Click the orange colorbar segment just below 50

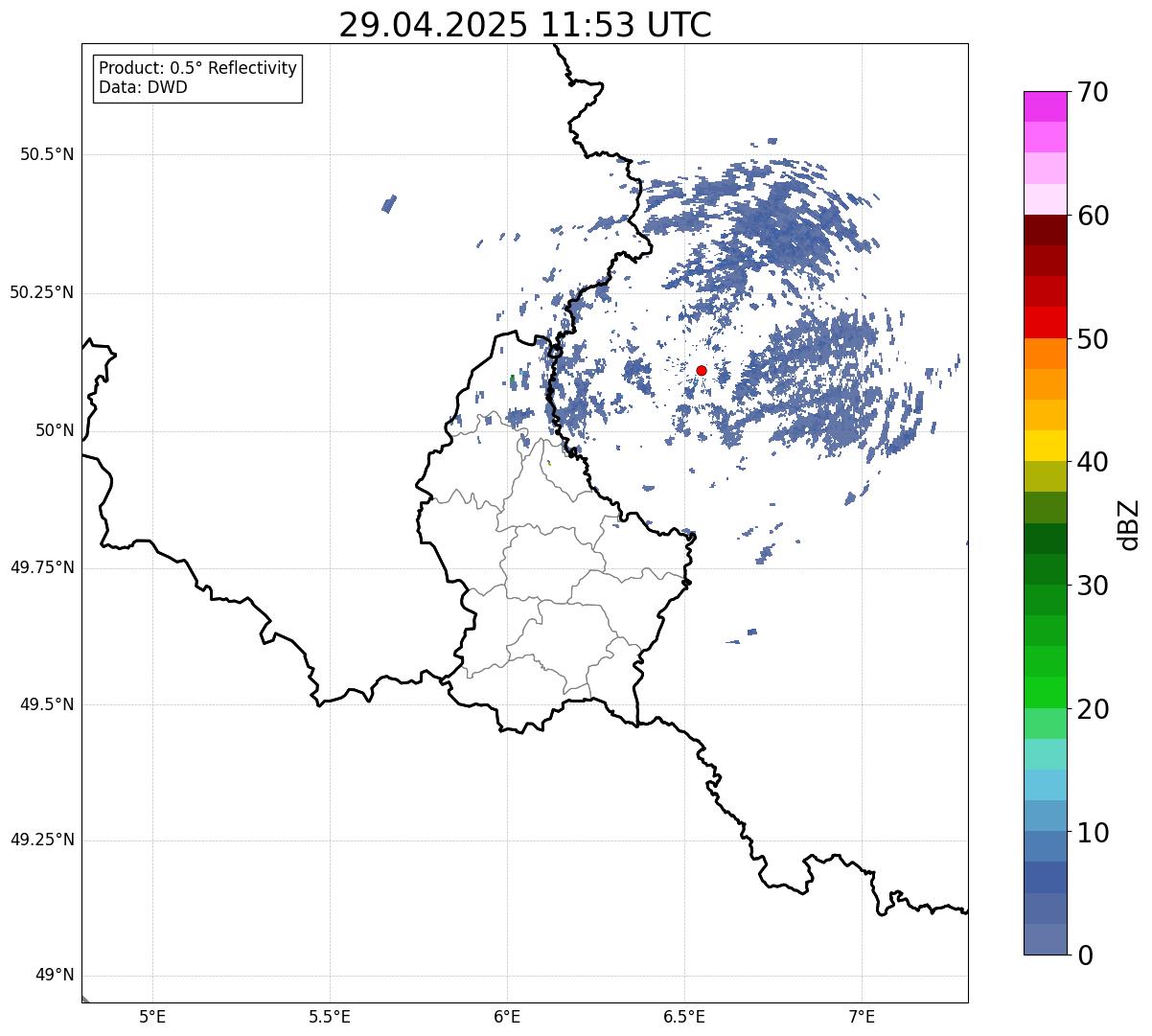click(1046, 354)
